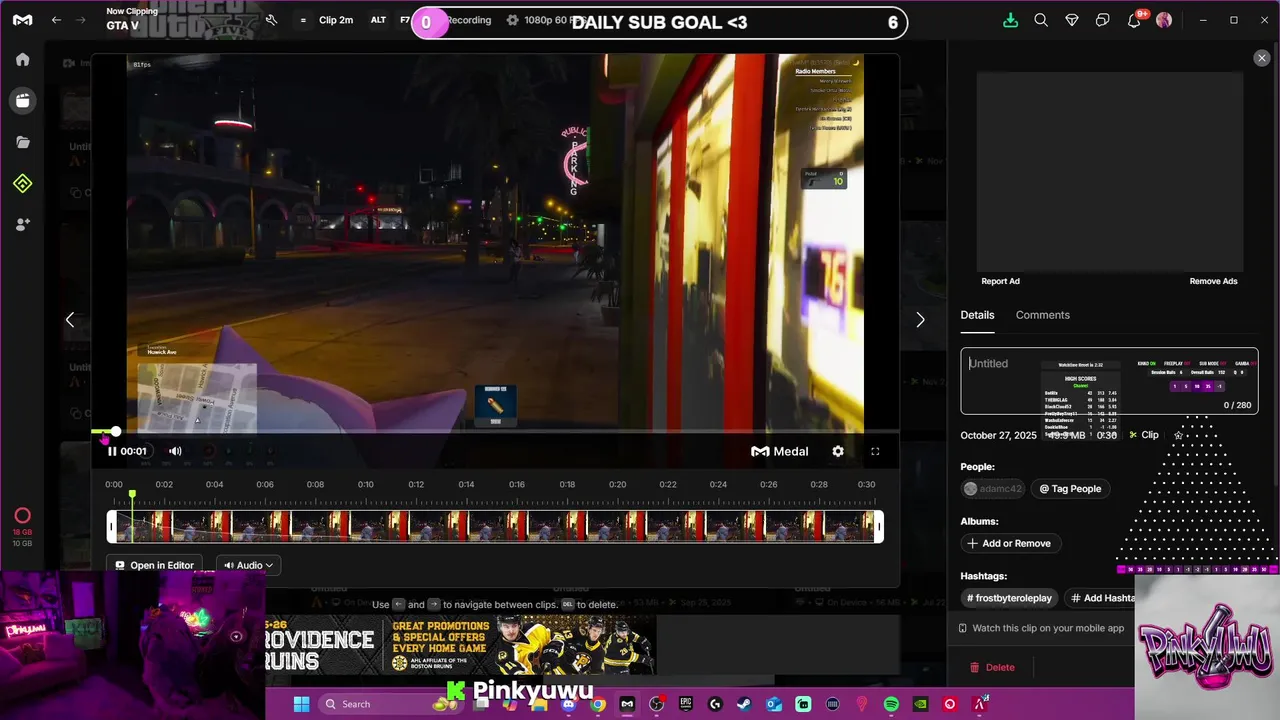Viewport: 1280px width, 720px height.
Task: Click the Now Clipping GTA V label
Action: tap(132, 18)
